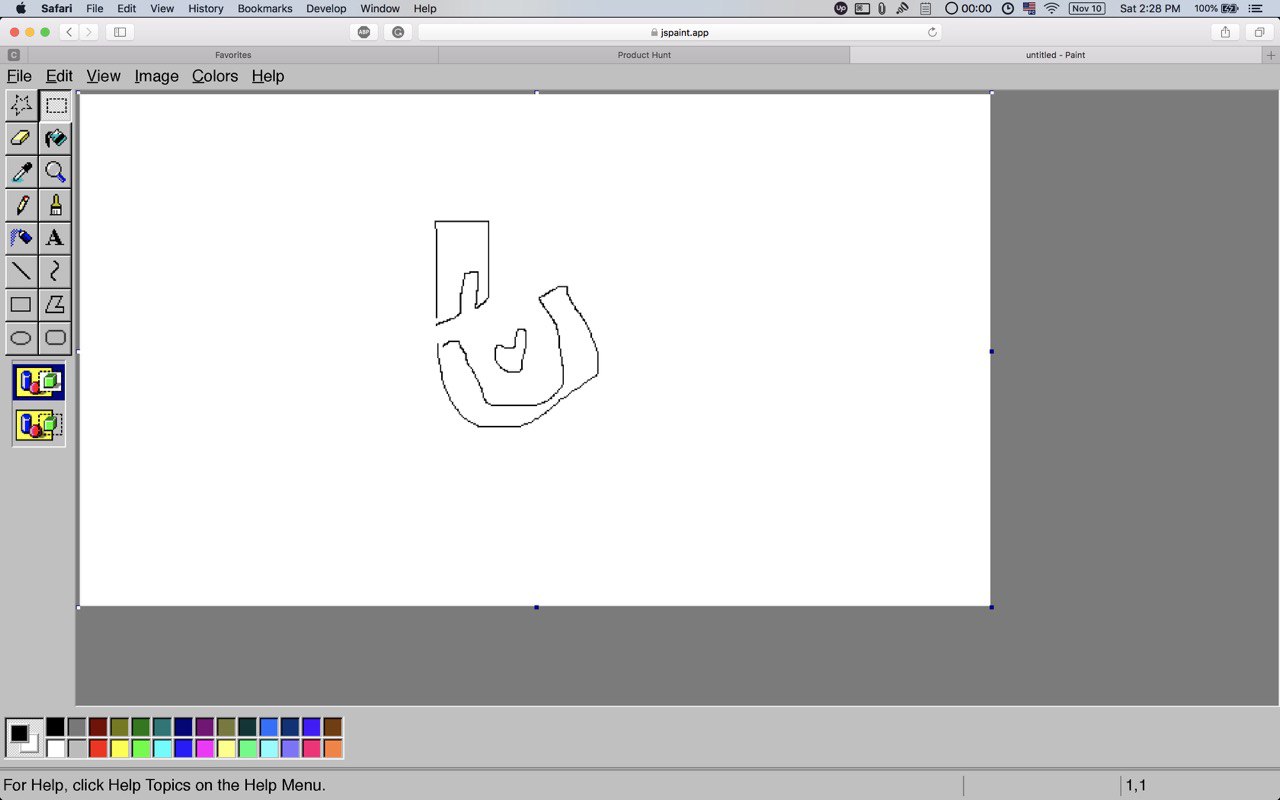Viewport: 1280px width, 800px height.
Task: Activate the Magnifier tool
Action: (x=56, y=172)
